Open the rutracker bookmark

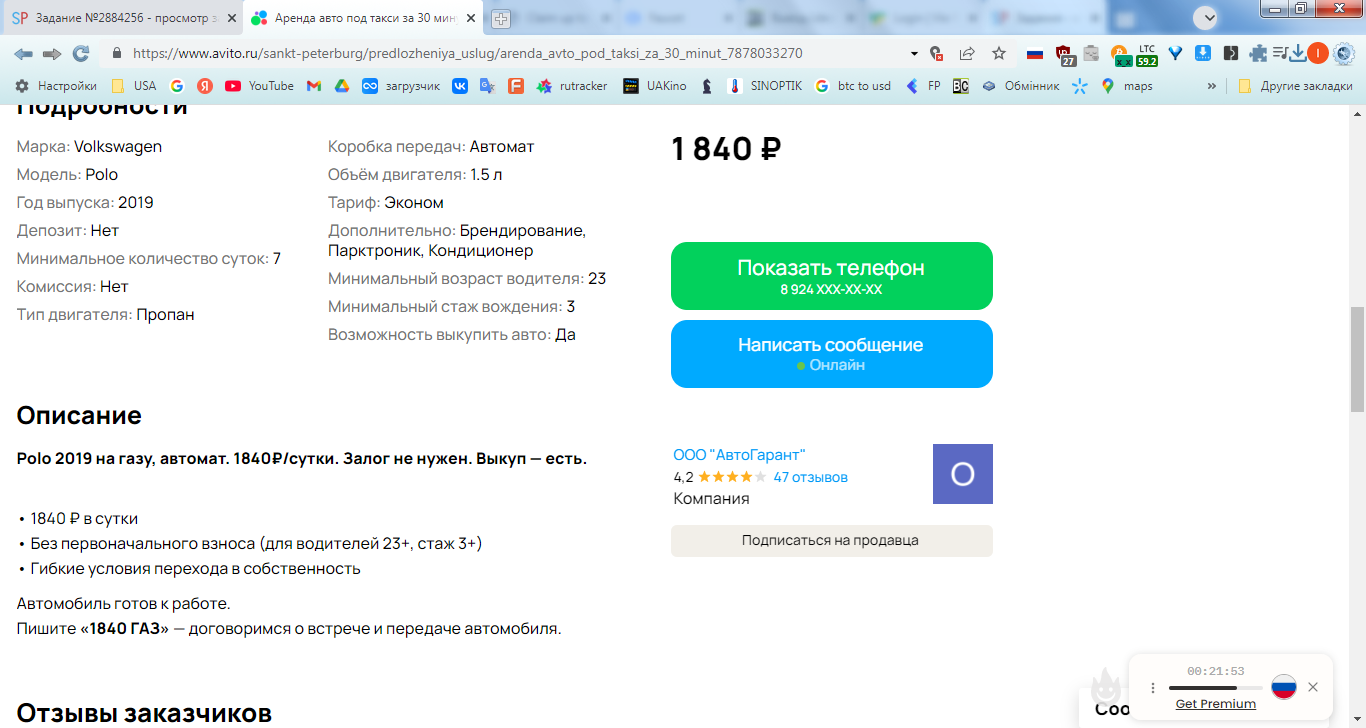pyautogui.click(x=572, y=86)
